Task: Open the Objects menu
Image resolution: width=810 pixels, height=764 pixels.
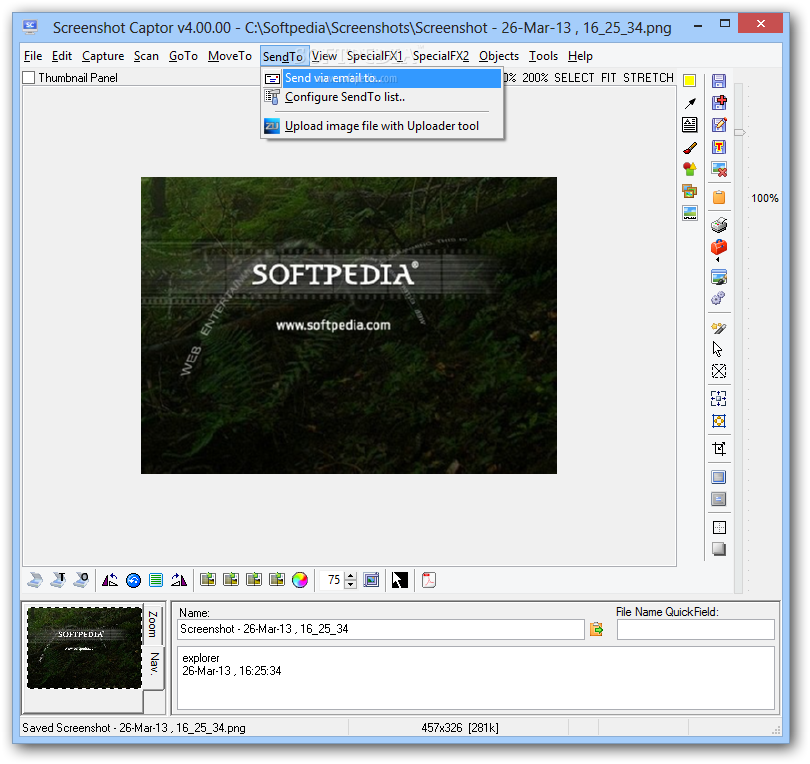Action: tap(499, 56)
